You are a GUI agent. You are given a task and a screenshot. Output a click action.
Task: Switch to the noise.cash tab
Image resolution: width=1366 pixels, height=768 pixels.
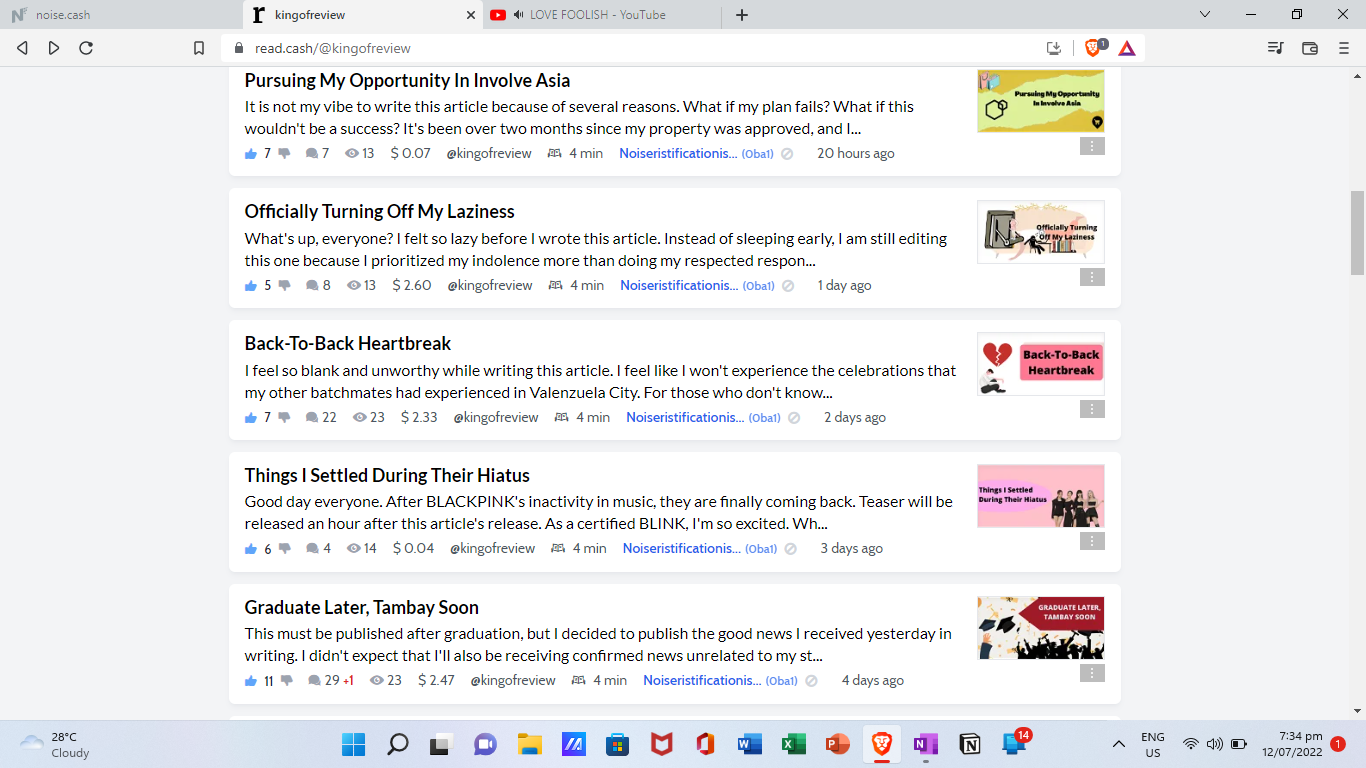(x=120, y=14)
